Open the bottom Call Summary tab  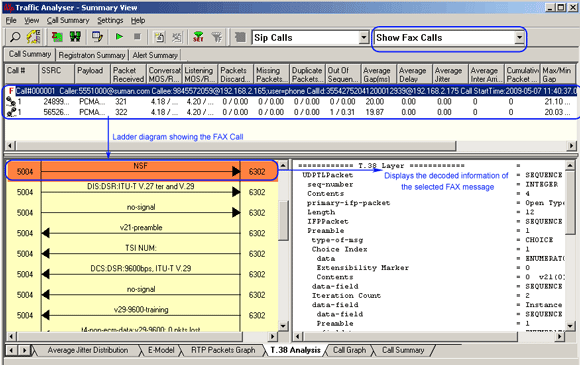[x=403, y=350]
